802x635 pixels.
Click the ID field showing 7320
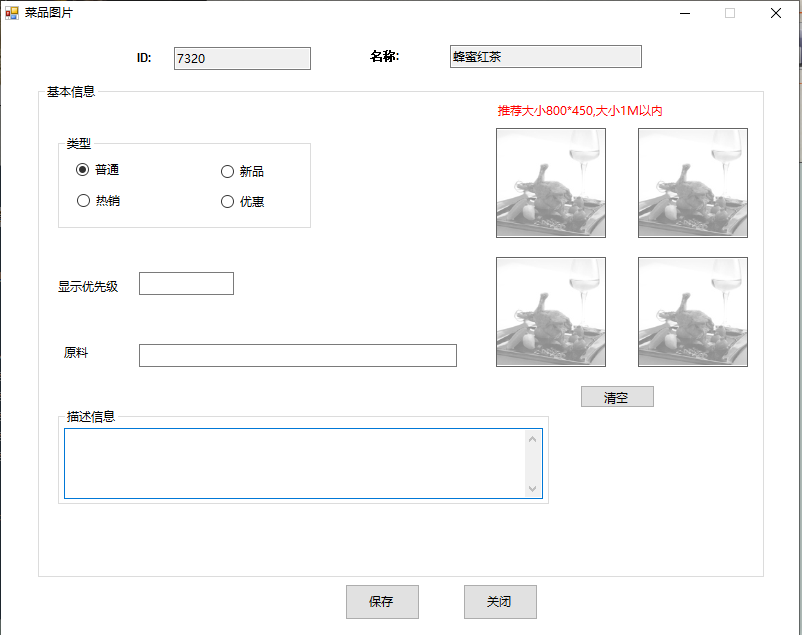(242, 58)
